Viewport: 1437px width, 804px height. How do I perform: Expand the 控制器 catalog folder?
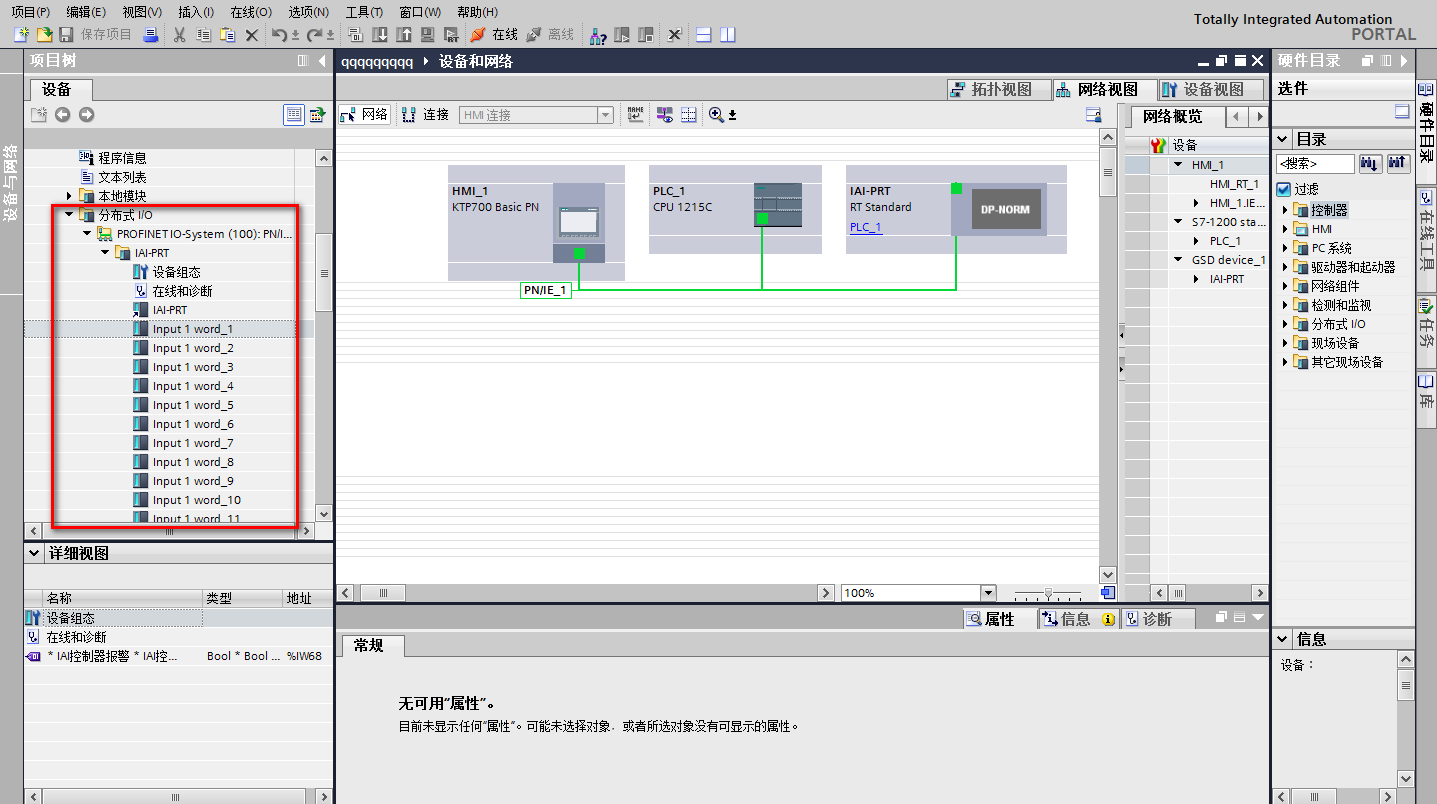1285,210
